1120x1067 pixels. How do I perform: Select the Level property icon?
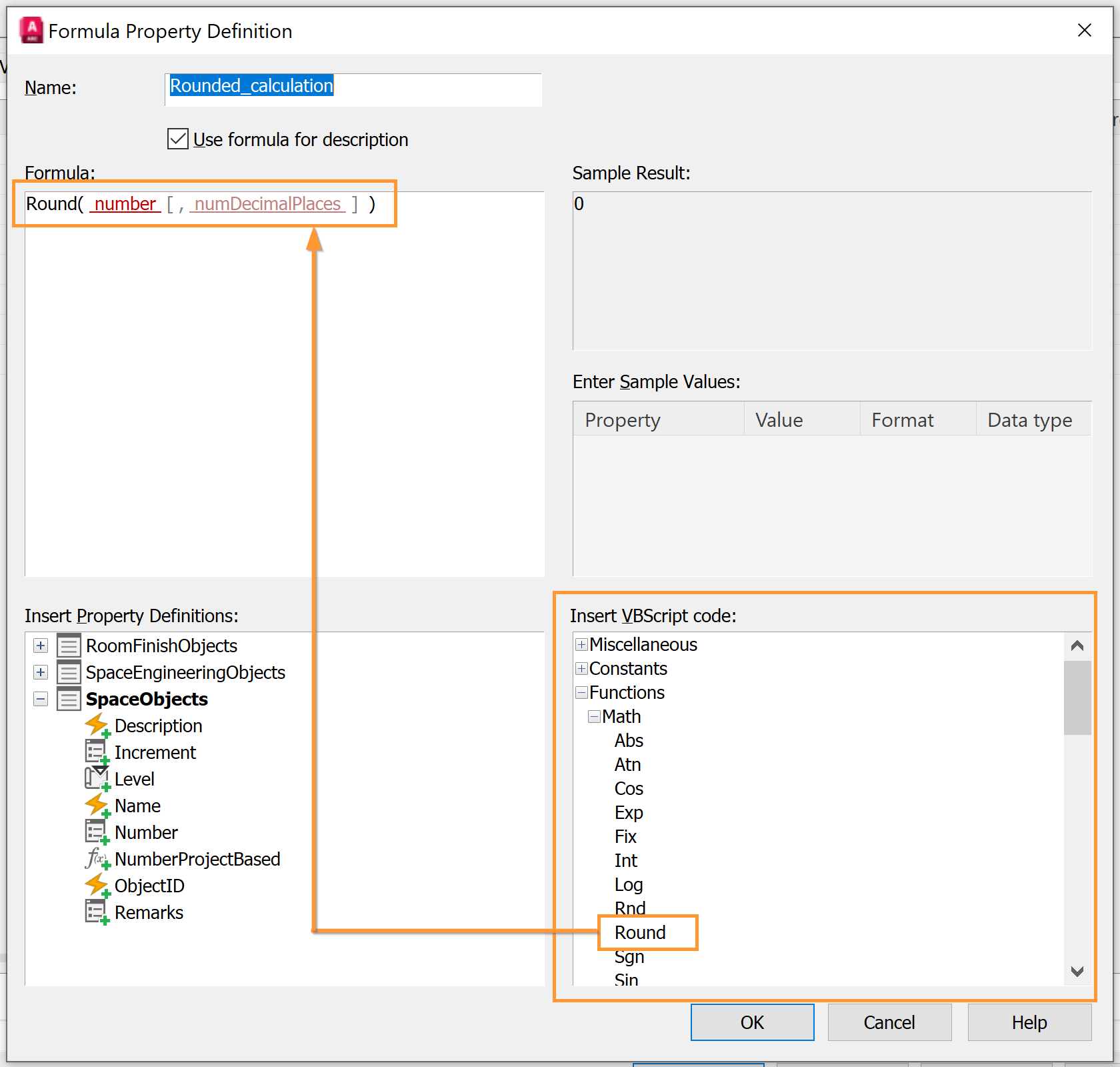tap(97, 778)
